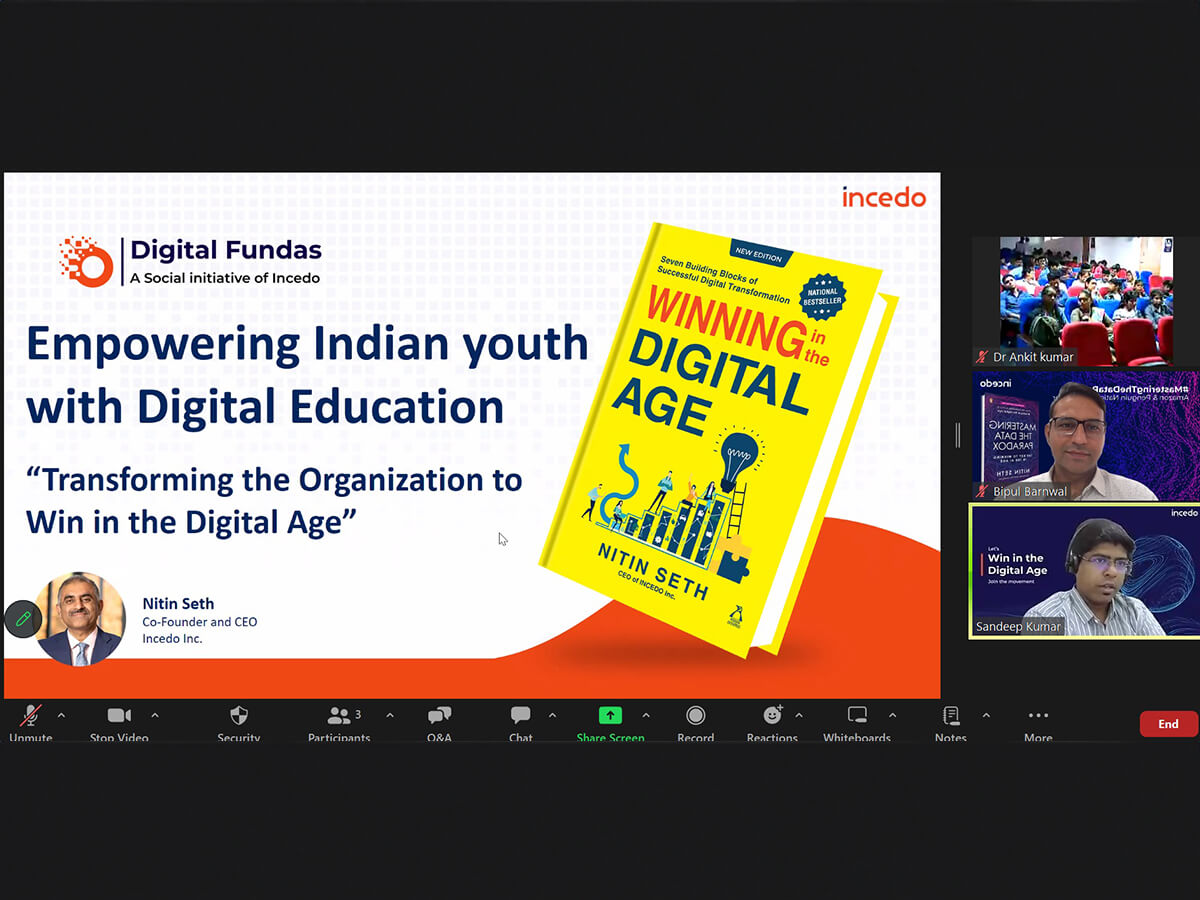
Task: Click the green annotation pencil button
Action: point(22,620)
